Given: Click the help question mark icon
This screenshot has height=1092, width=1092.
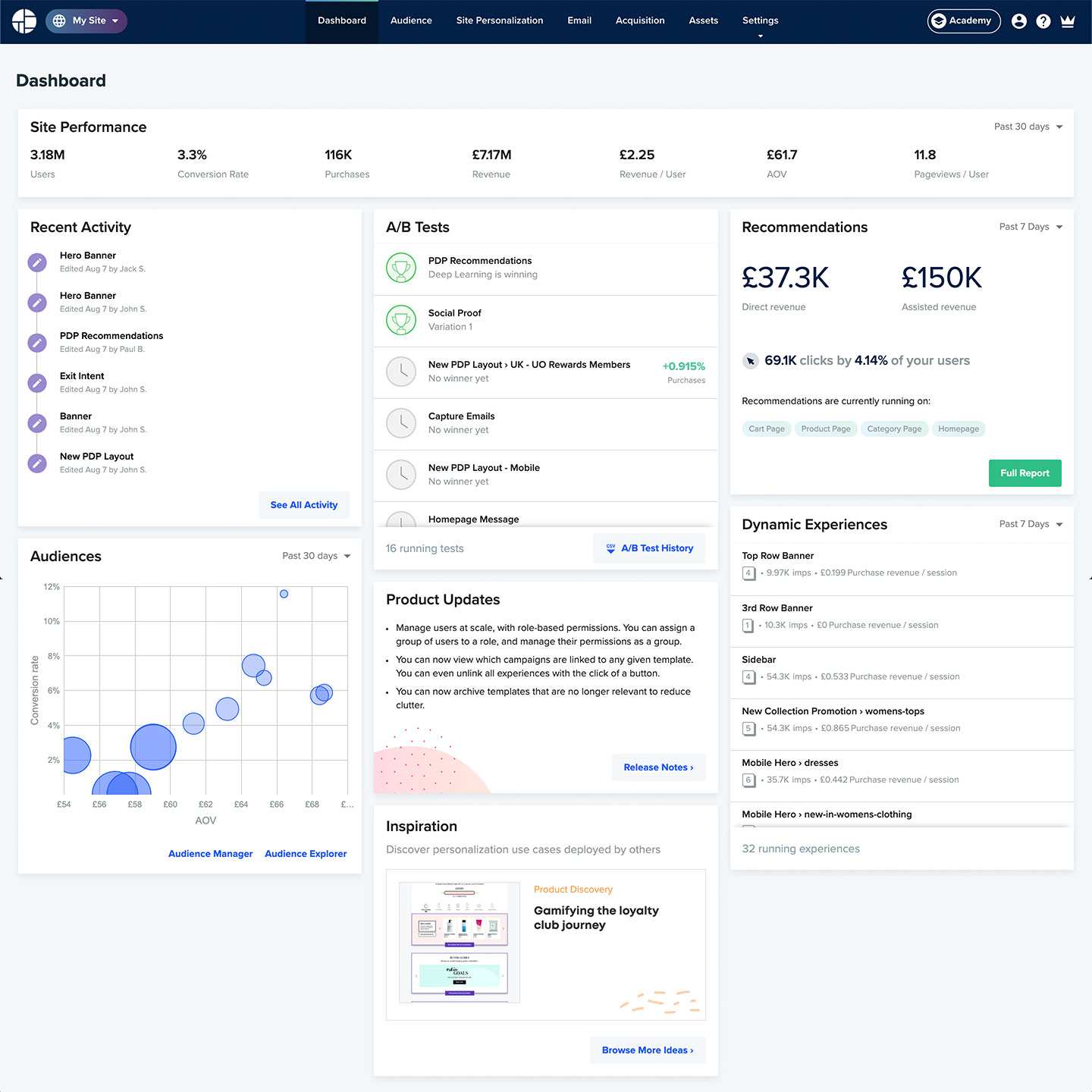Looking at the screenshot, I should pos(1043,20).
